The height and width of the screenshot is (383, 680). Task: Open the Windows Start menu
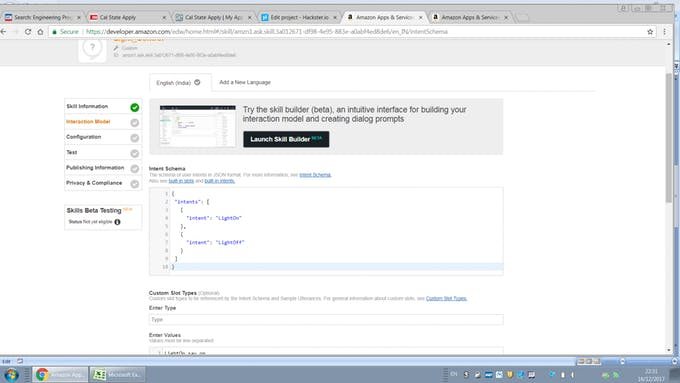[11, 374]
